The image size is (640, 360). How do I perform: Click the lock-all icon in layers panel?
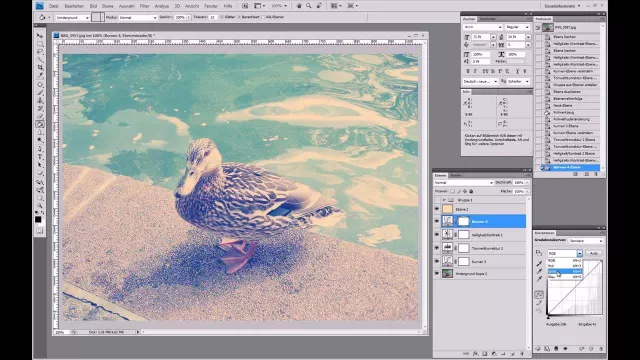point(471,191)
